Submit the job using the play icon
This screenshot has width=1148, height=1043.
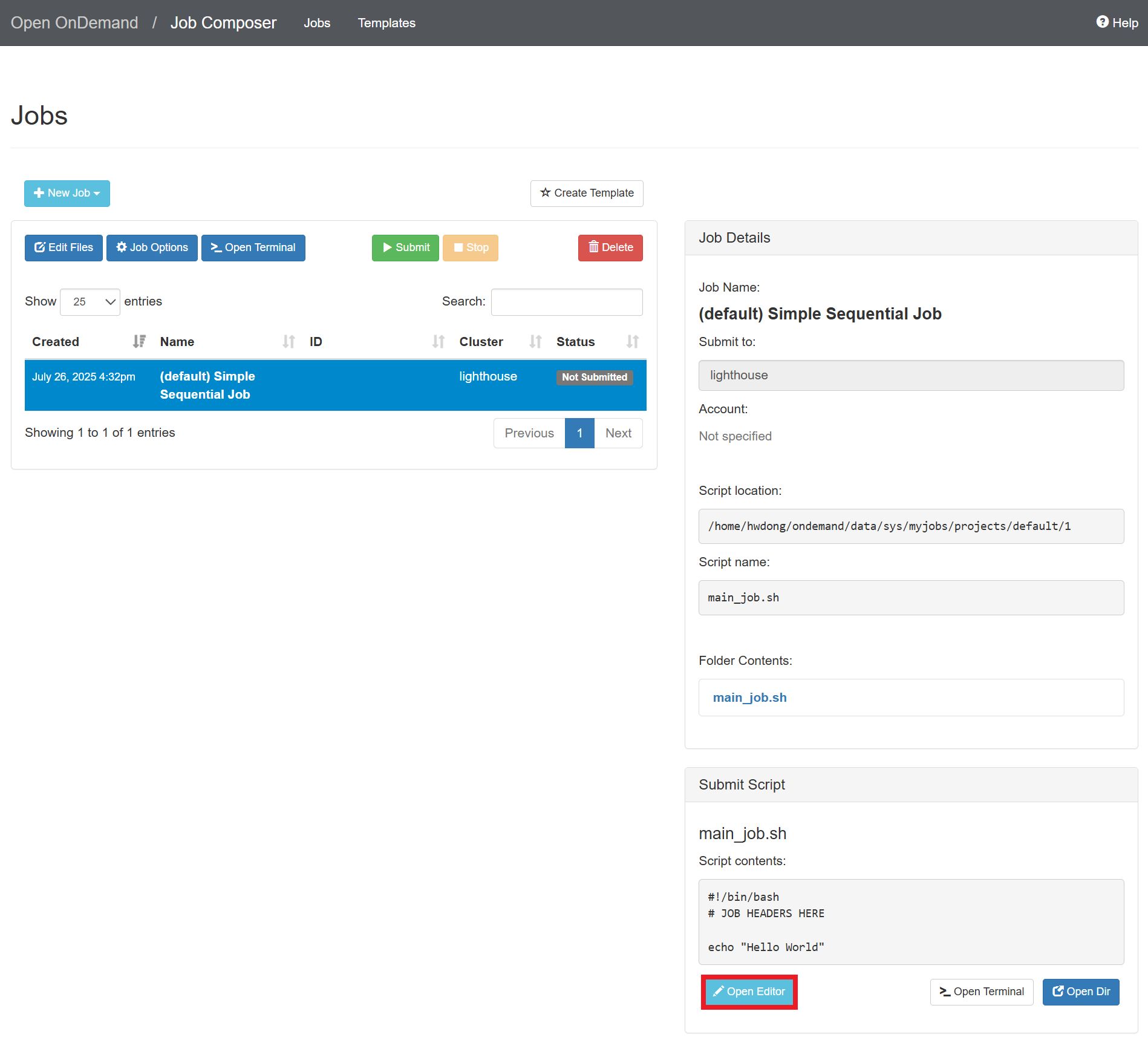coord(387,247)
